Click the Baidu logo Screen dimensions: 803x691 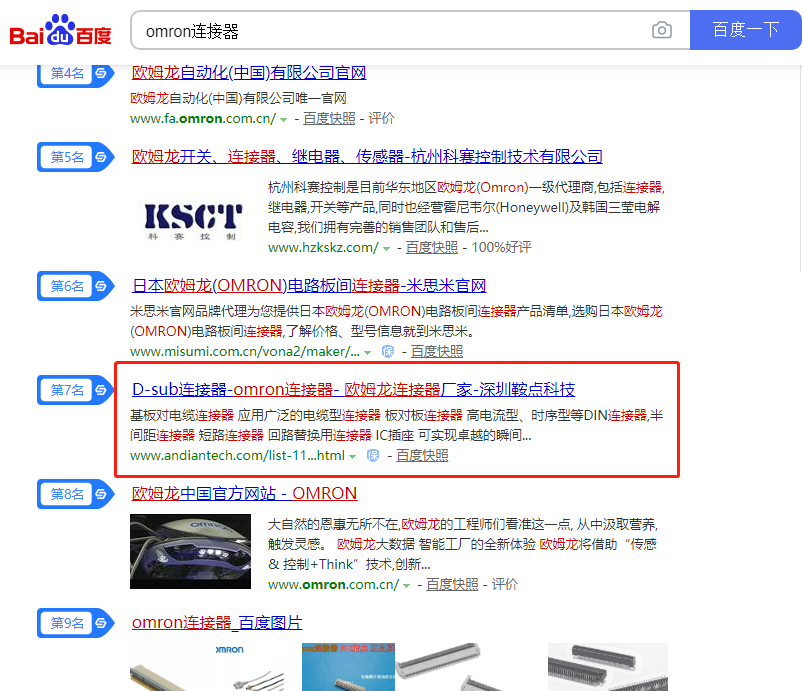(60, 31)
